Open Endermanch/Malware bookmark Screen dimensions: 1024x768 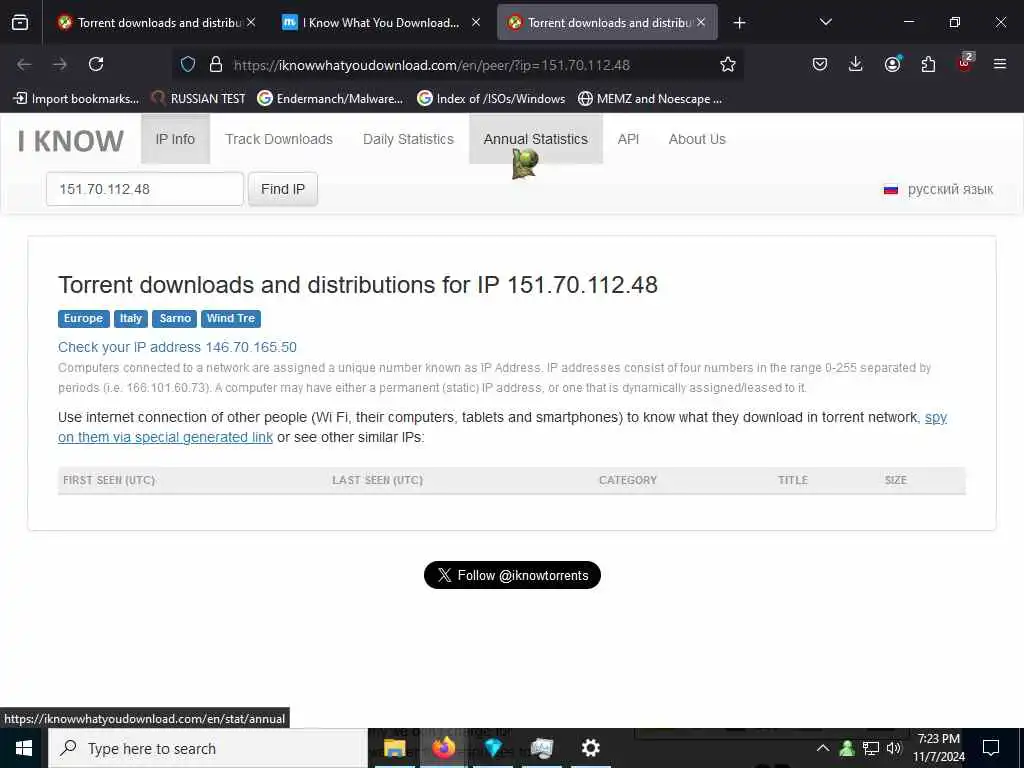330,99
